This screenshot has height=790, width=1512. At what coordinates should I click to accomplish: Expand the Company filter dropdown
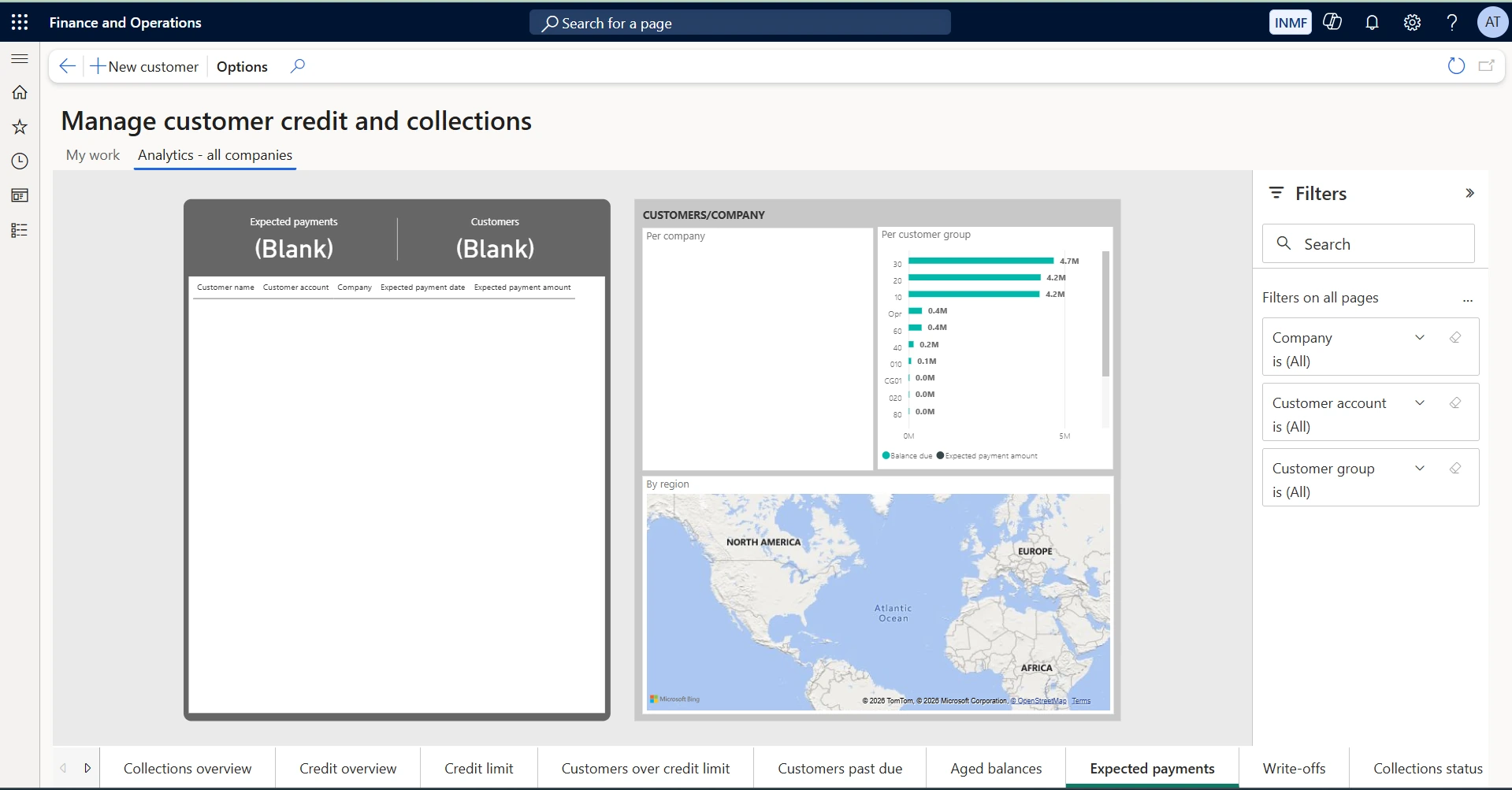tap(1420, 337)
